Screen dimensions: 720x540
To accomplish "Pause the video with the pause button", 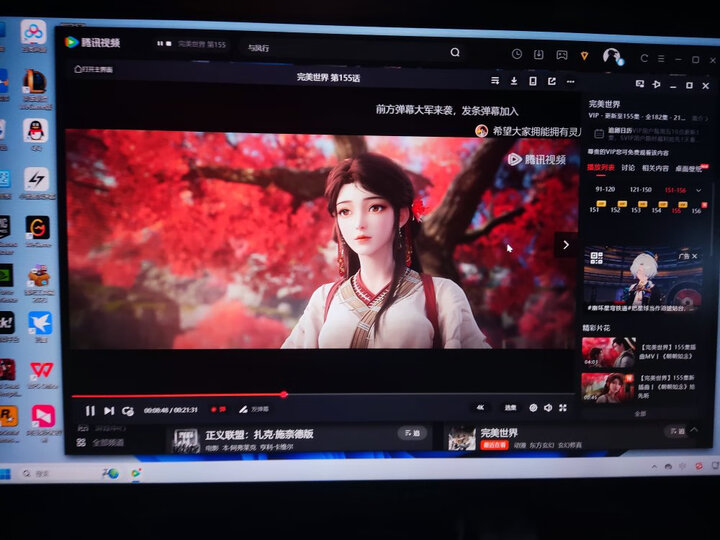I will pos(90,410).
